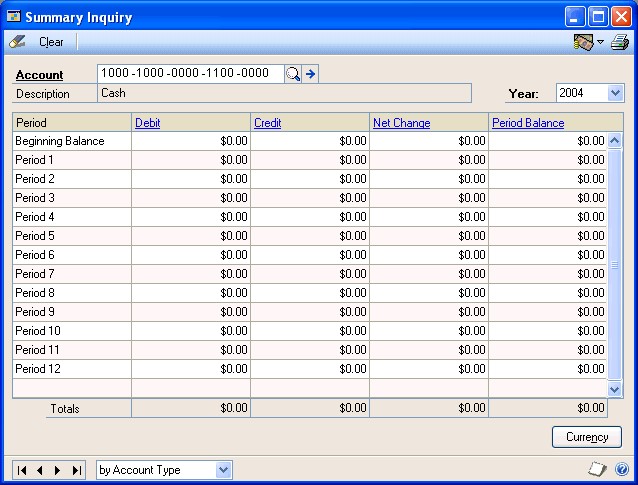
Task: Go to next record navigation button
Action: tap(57, 470)
